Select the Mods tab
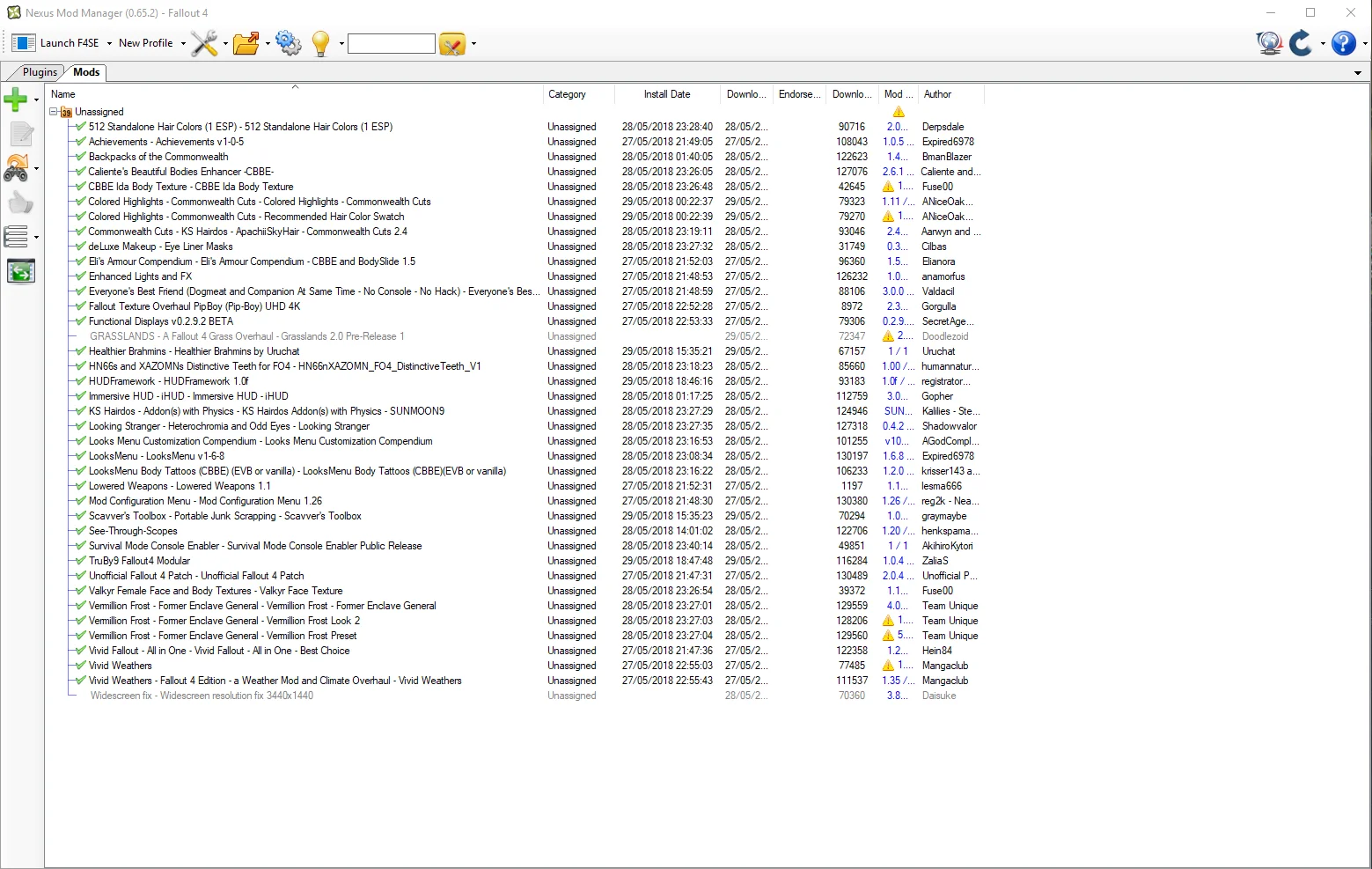This screenshot has height=869, width=1372. (x=86, y=72)
